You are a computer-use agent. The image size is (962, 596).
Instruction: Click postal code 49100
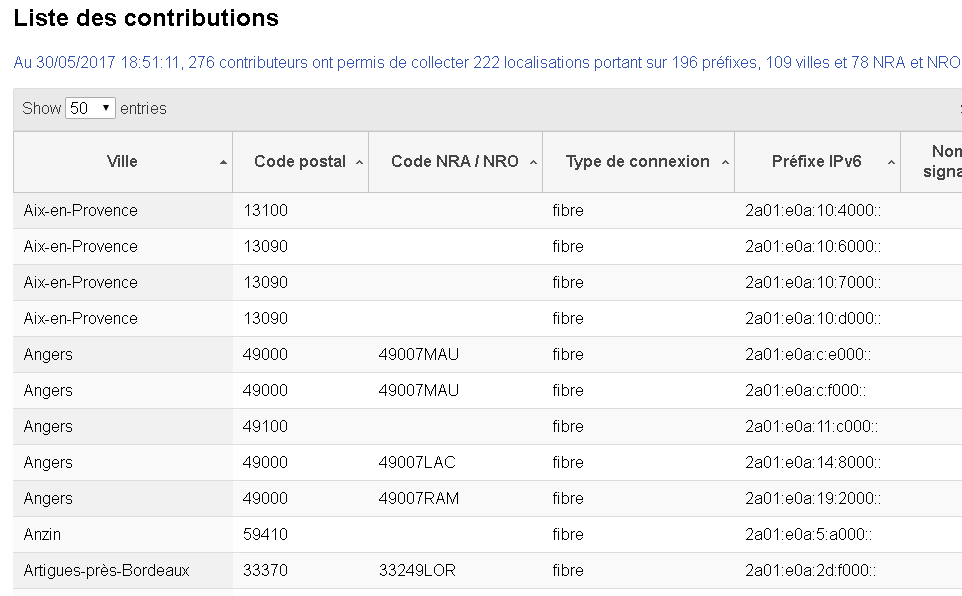pyautogui.click(x=265, y=426)
